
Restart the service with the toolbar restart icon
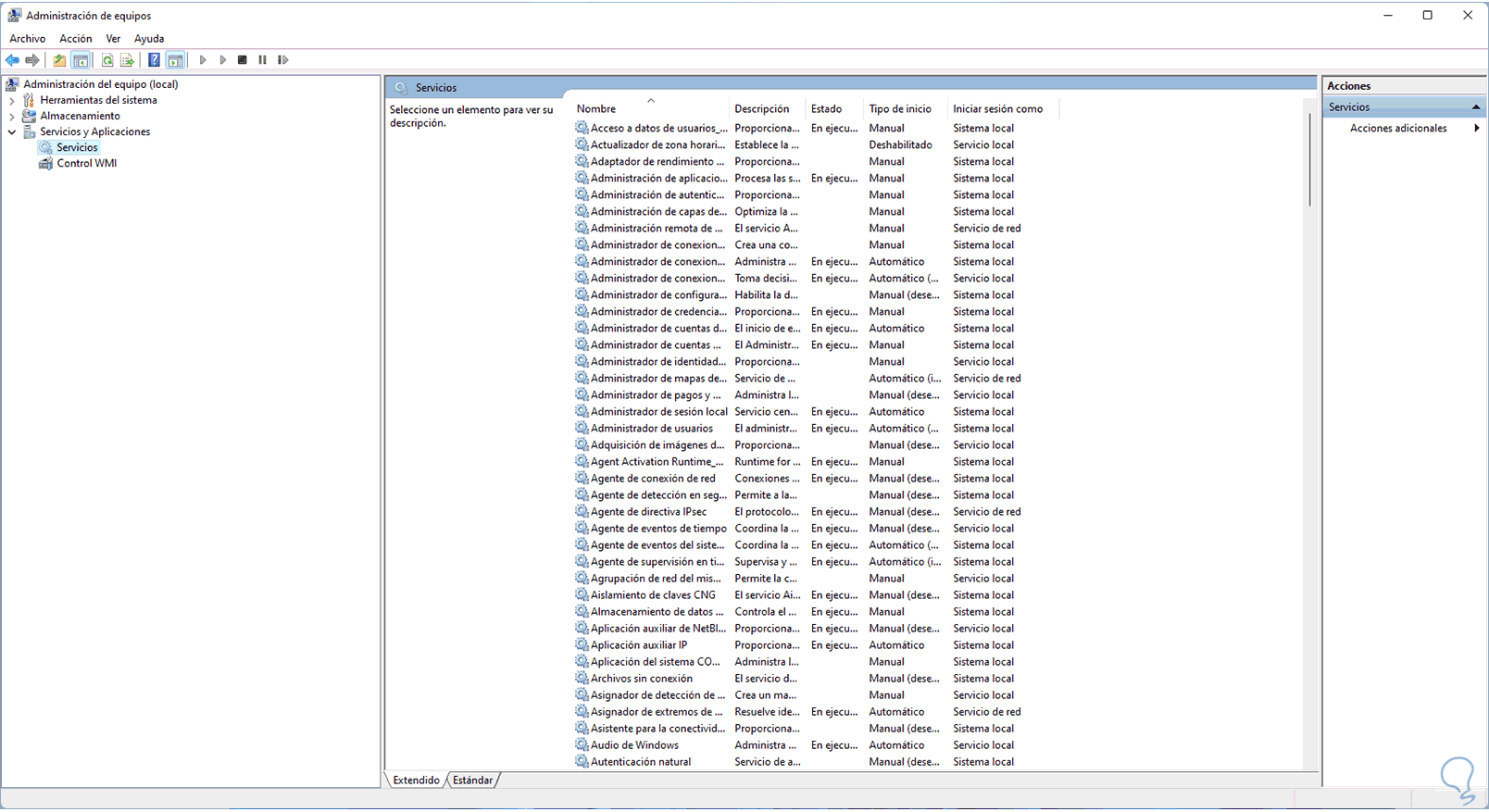pos(283,60)
